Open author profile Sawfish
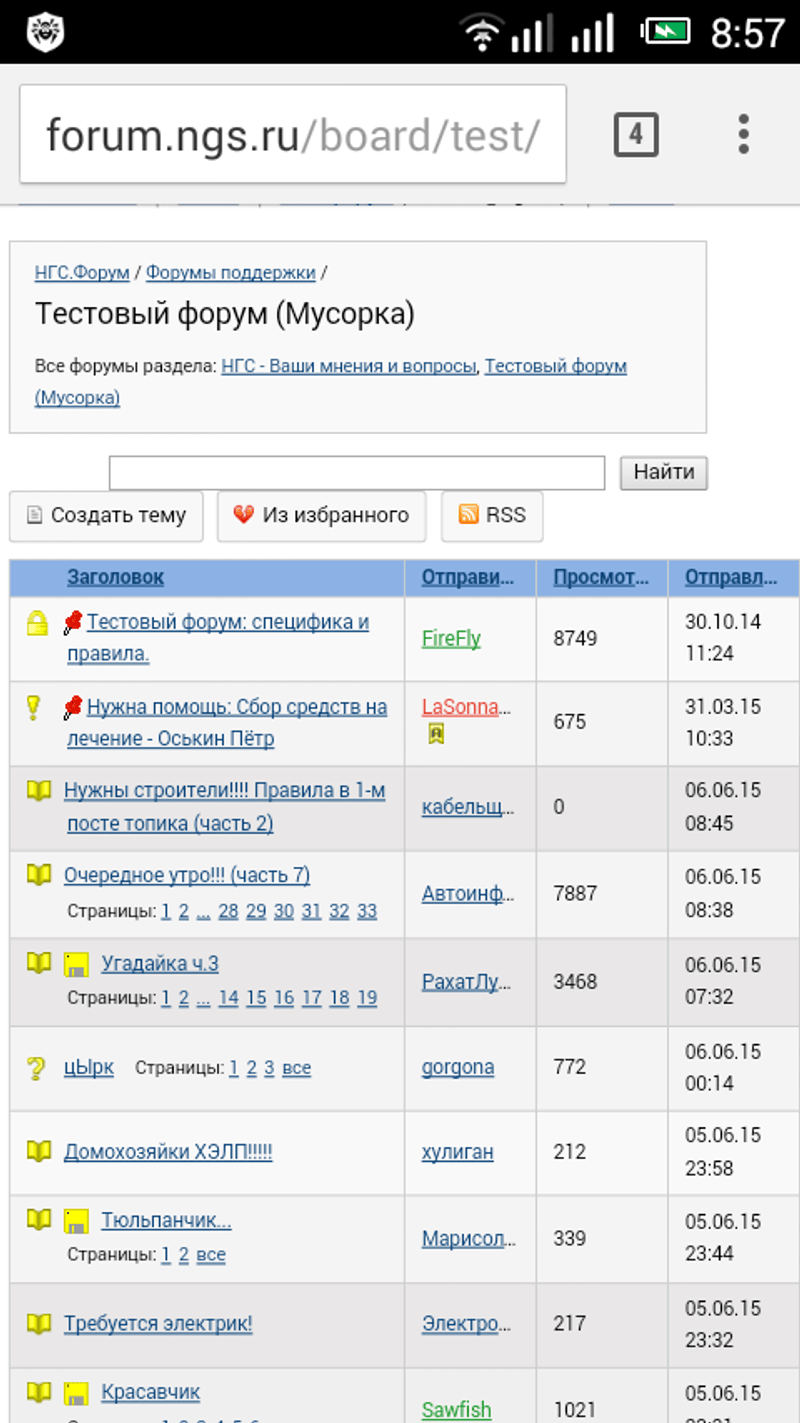 pos(456,1409)
